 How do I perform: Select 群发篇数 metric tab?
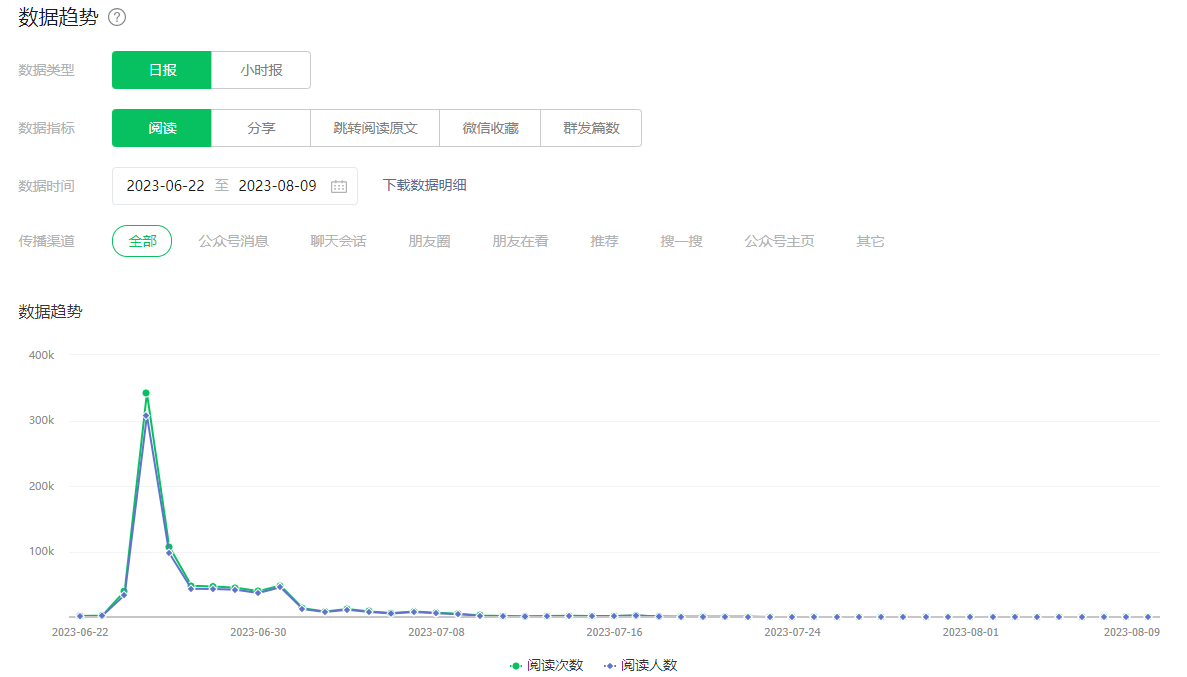pyautogui.click(x=591, y=128)
